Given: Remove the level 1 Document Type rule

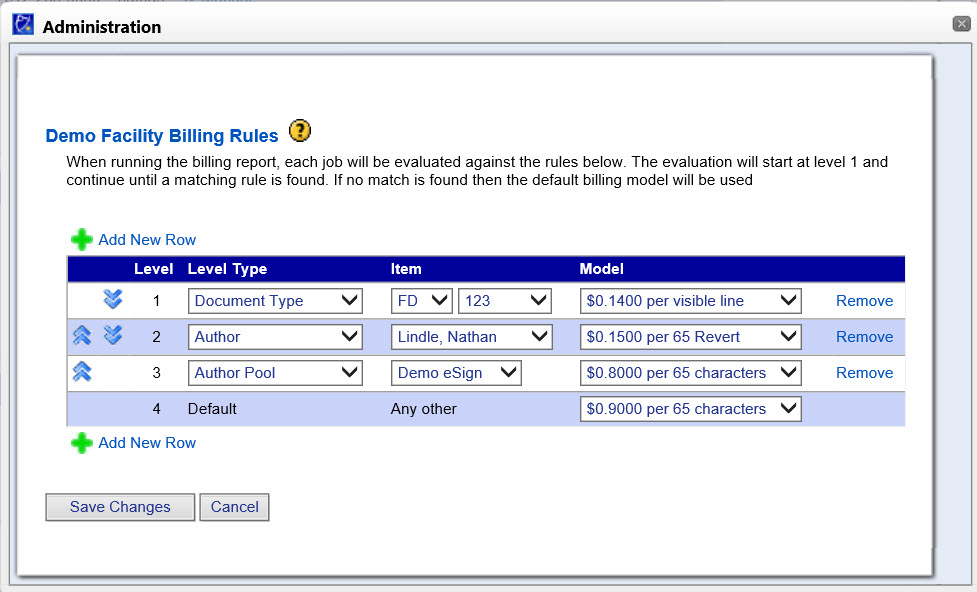Looking at the screenshot, I should click(864, 301).
